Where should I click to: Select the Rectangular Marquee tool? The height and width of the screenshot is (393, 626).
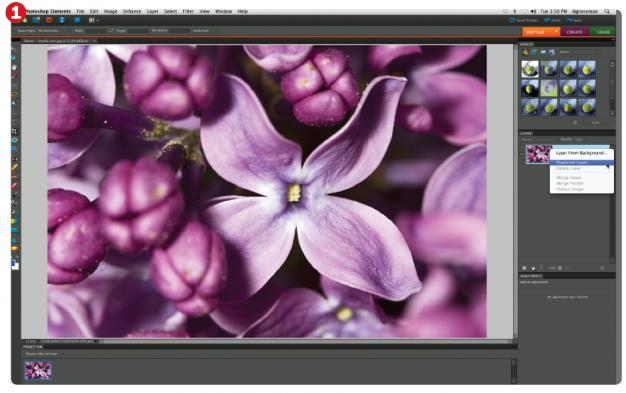[x=14, y=85]
